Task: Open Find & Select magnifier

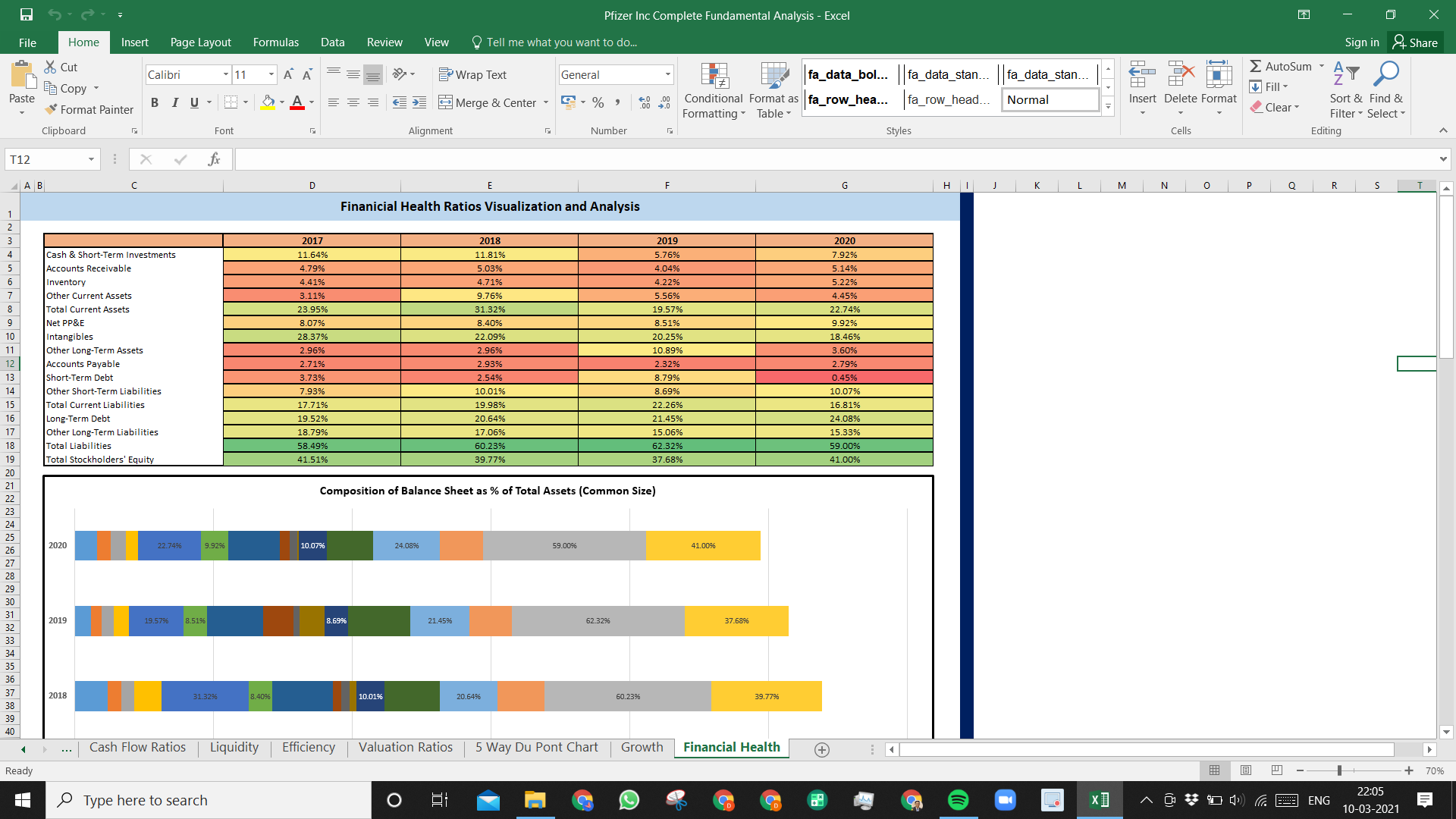Action: pos(1386,90)
